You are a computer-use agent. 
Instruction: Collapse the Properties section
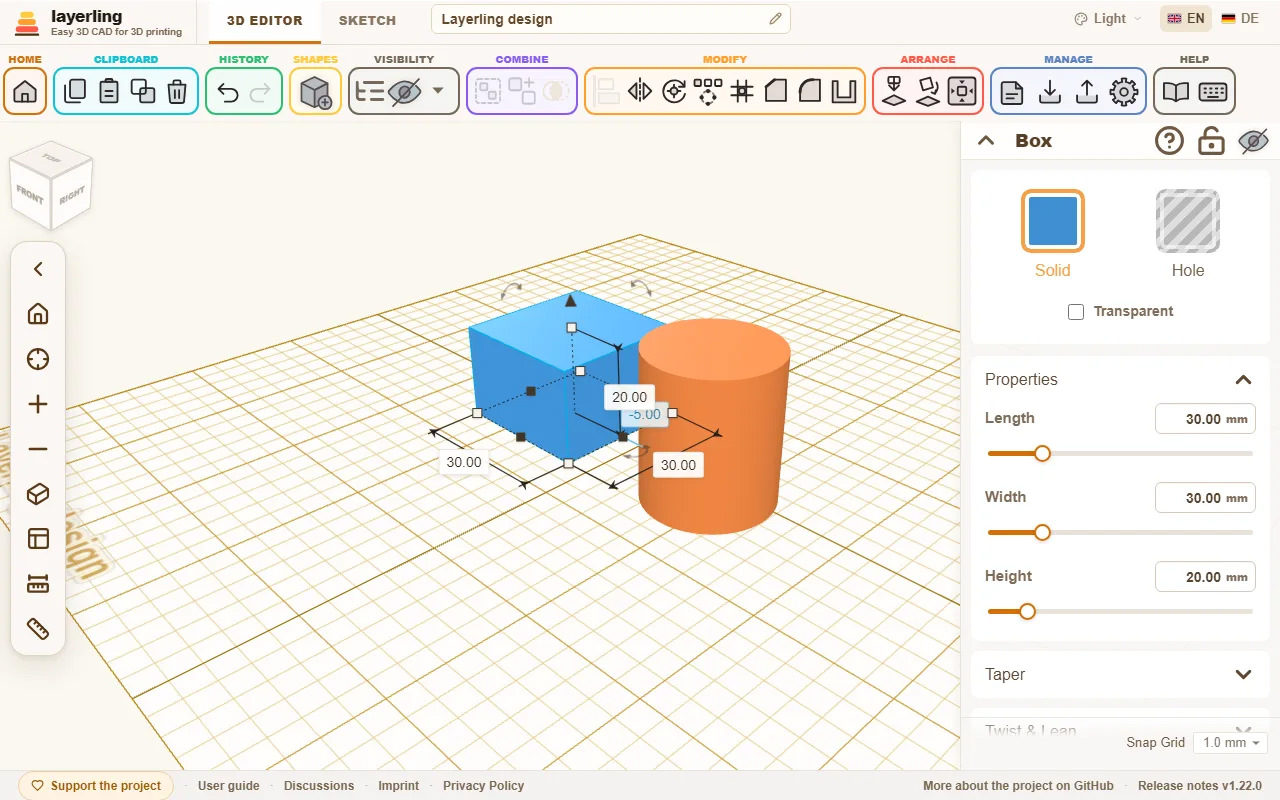[1243, 379]
